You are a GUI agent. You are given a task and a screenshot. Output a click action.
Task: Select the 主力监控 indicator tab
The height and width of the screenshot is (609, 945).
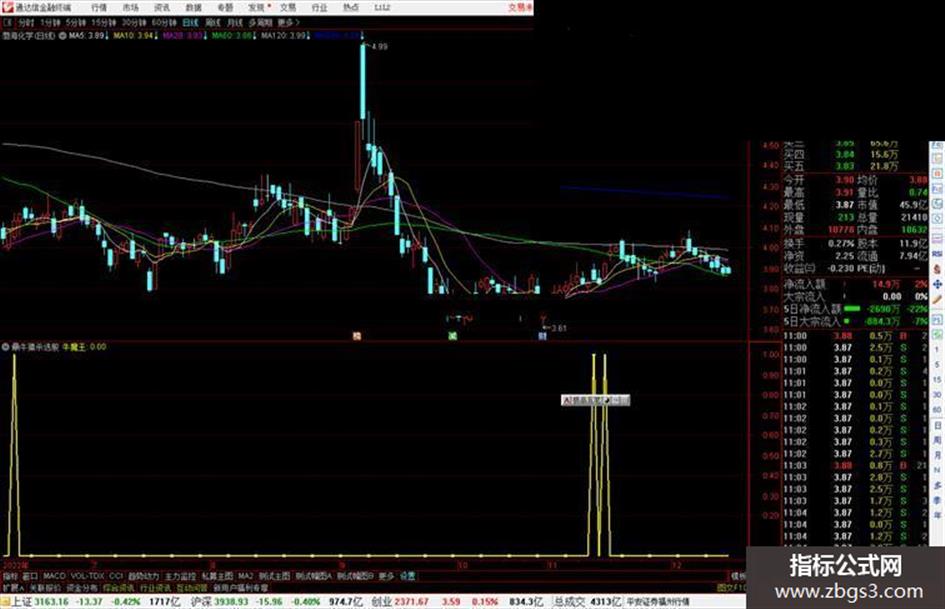(x=180, y=576)
